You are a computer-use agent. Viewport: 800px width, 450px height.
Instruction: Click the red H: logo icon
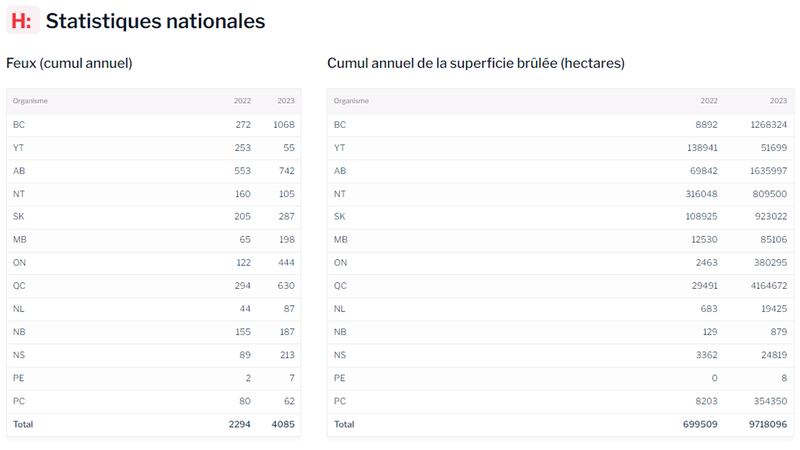point(21,21)
